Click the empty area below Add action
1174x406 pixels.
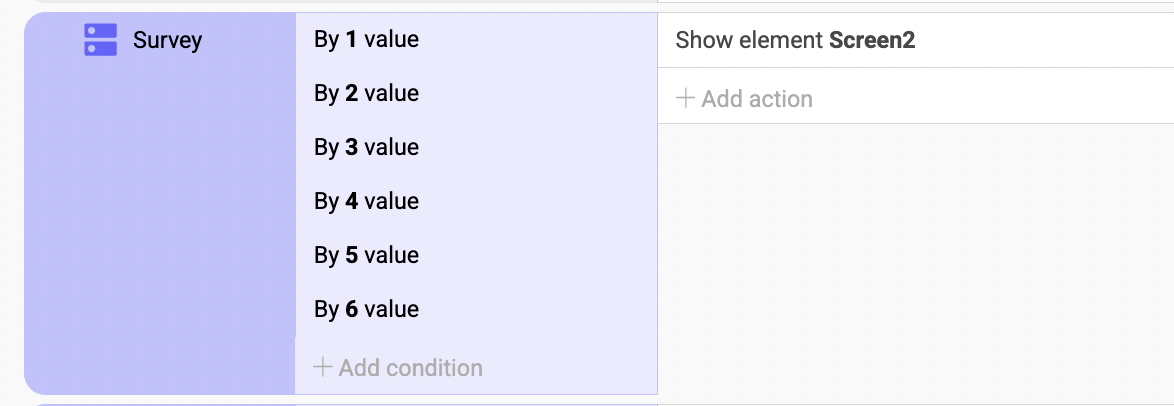[916, 258]
